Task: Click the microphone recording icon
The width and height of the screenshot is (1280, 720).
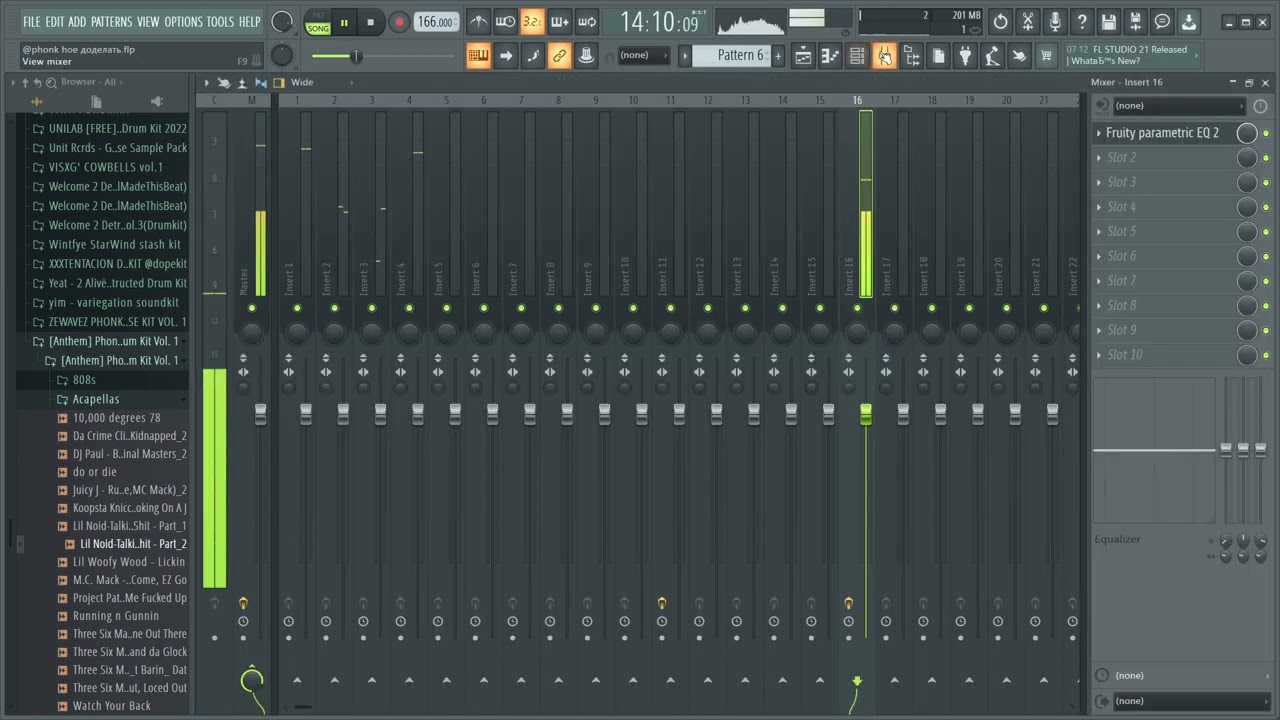Action: point(1054,21)
